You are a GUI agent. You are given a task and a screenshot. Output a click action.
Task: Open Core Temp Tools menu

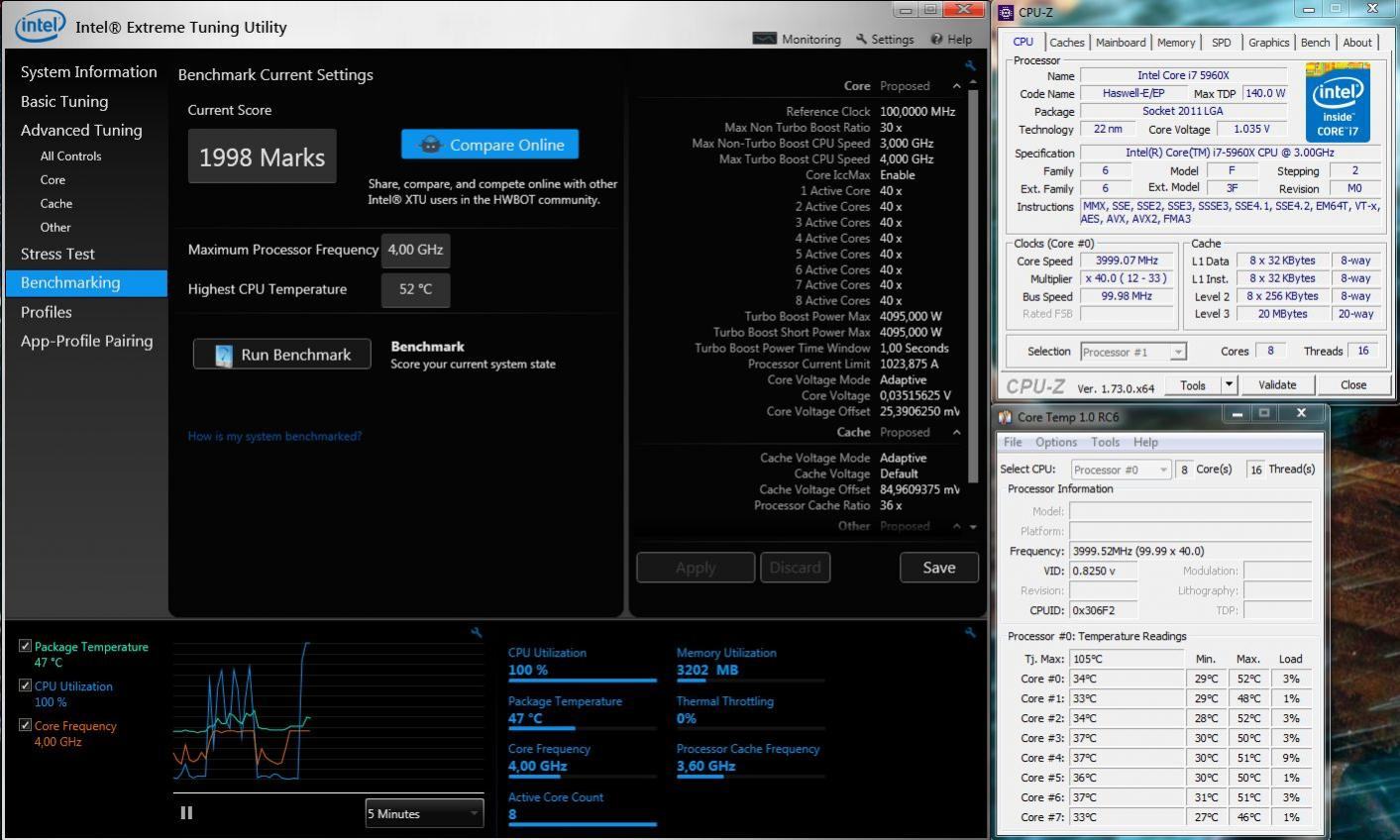(x=1105, y=442)
